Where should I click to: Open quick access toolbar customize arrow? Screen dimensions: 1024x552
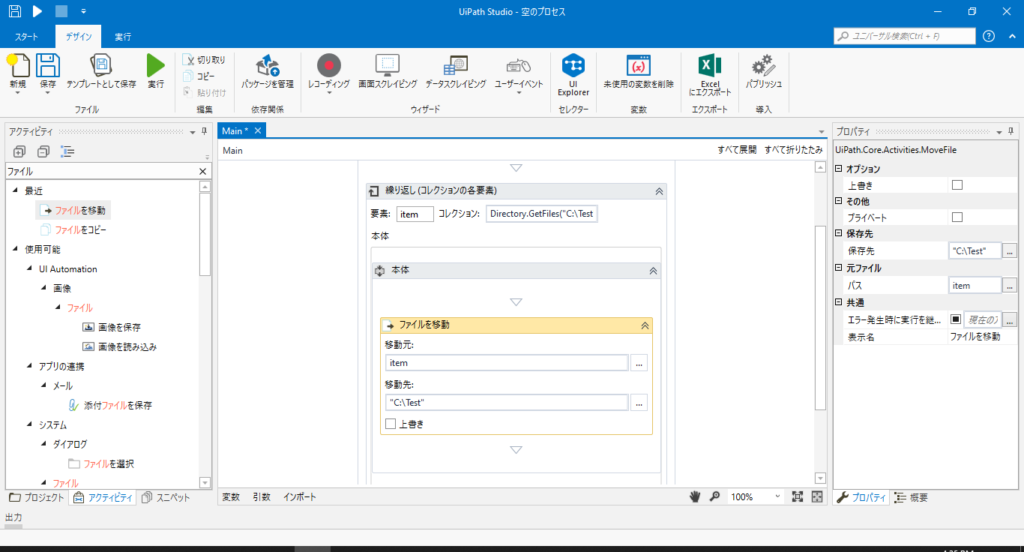[84, 12]
